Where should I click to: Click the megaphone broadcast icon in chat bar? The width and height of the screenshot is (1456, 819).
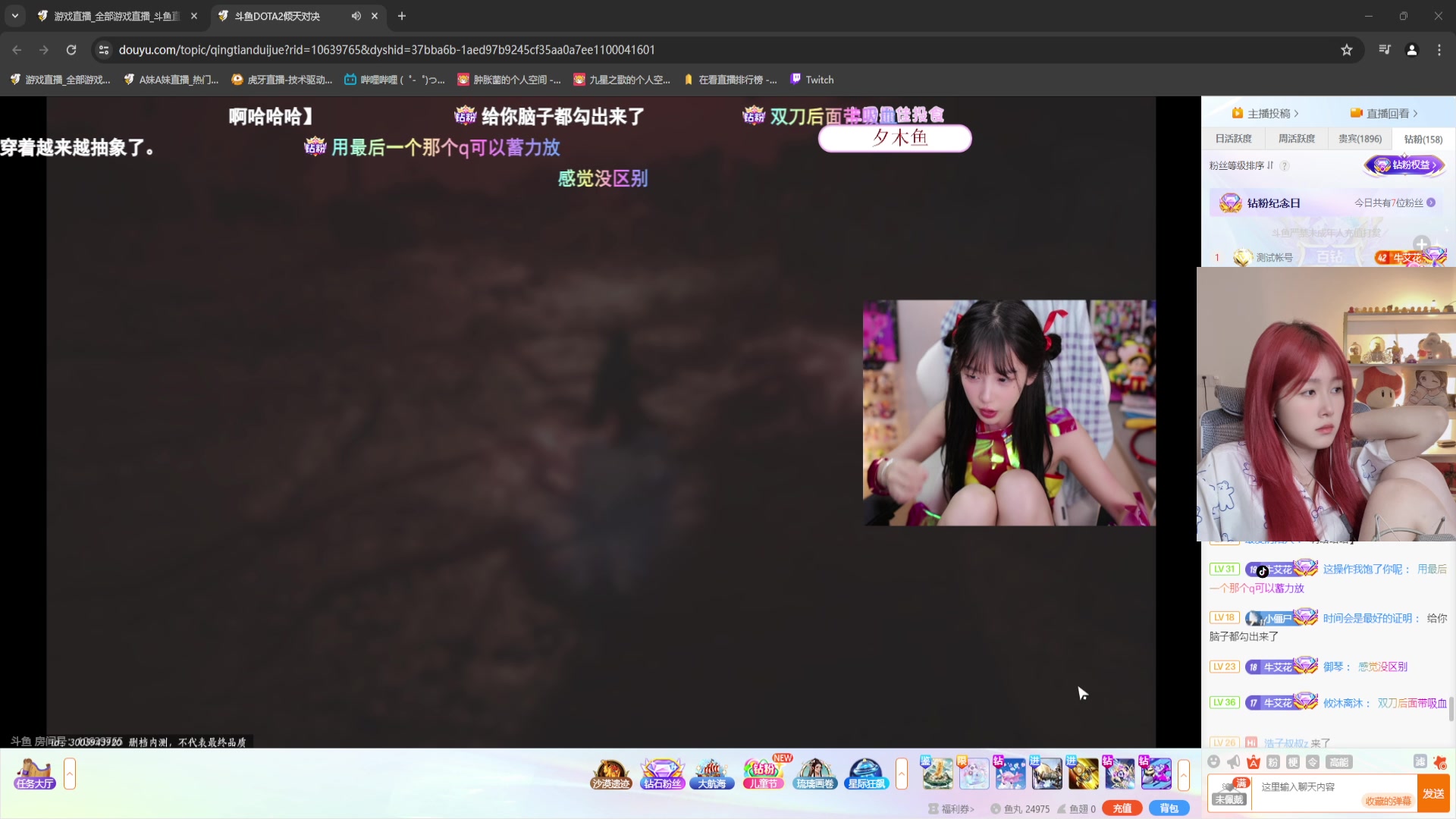coord(1233,762)
